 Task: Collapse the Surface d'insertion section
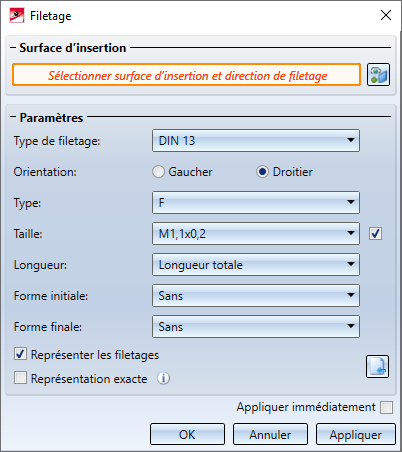pyautogui.click(x=13, y=48)
